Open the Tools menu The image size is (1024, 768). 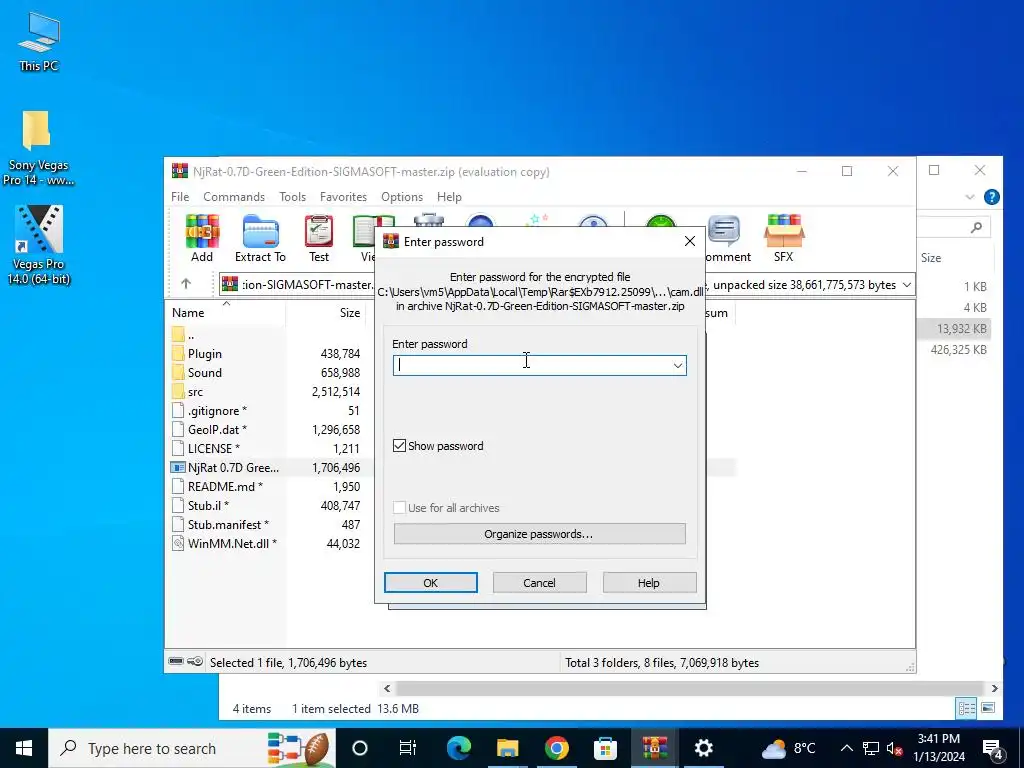point(293,197)
